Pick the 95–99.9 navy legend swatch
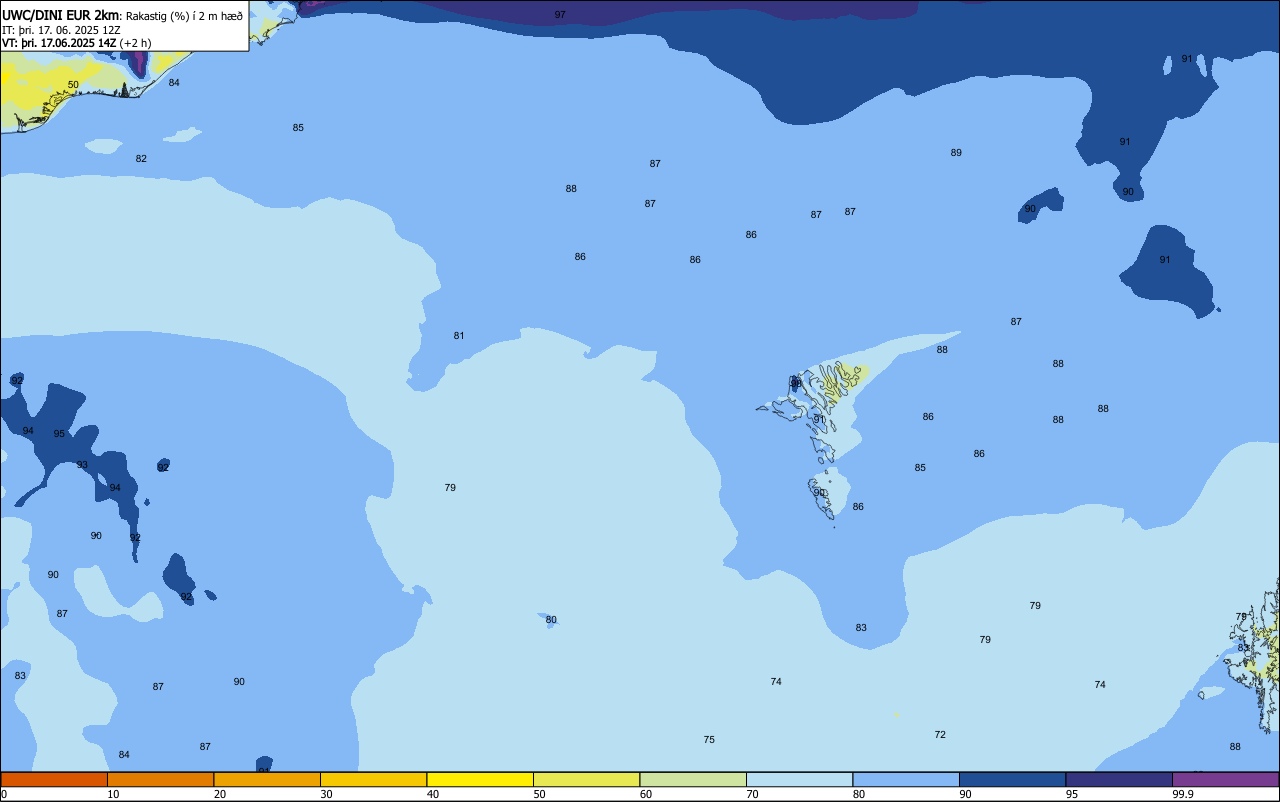 (1119, 779)
